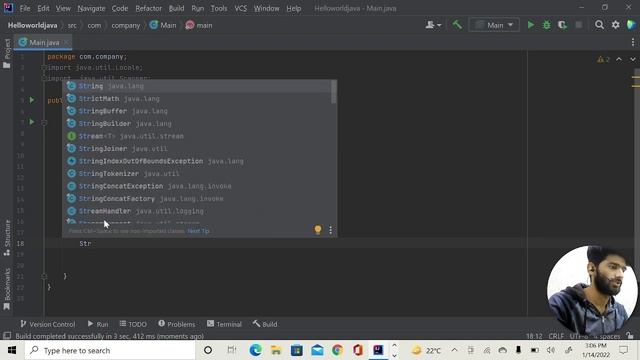Run with coverage shield icon
This screenshot has width=640, height=360.
[x=562, y=25]
